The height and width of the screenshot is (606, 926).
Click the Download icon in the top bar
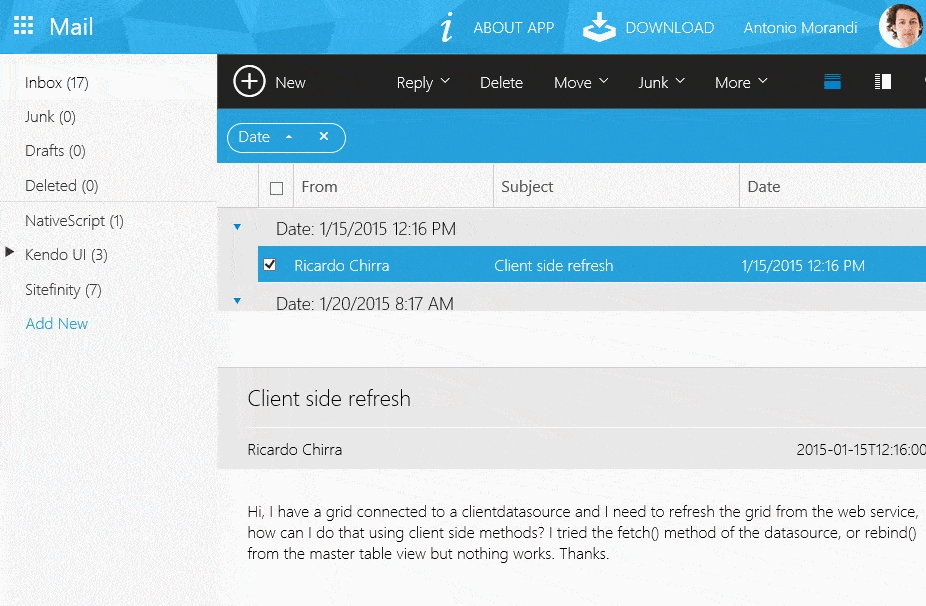pyautogui.click(x=599, y=26)
